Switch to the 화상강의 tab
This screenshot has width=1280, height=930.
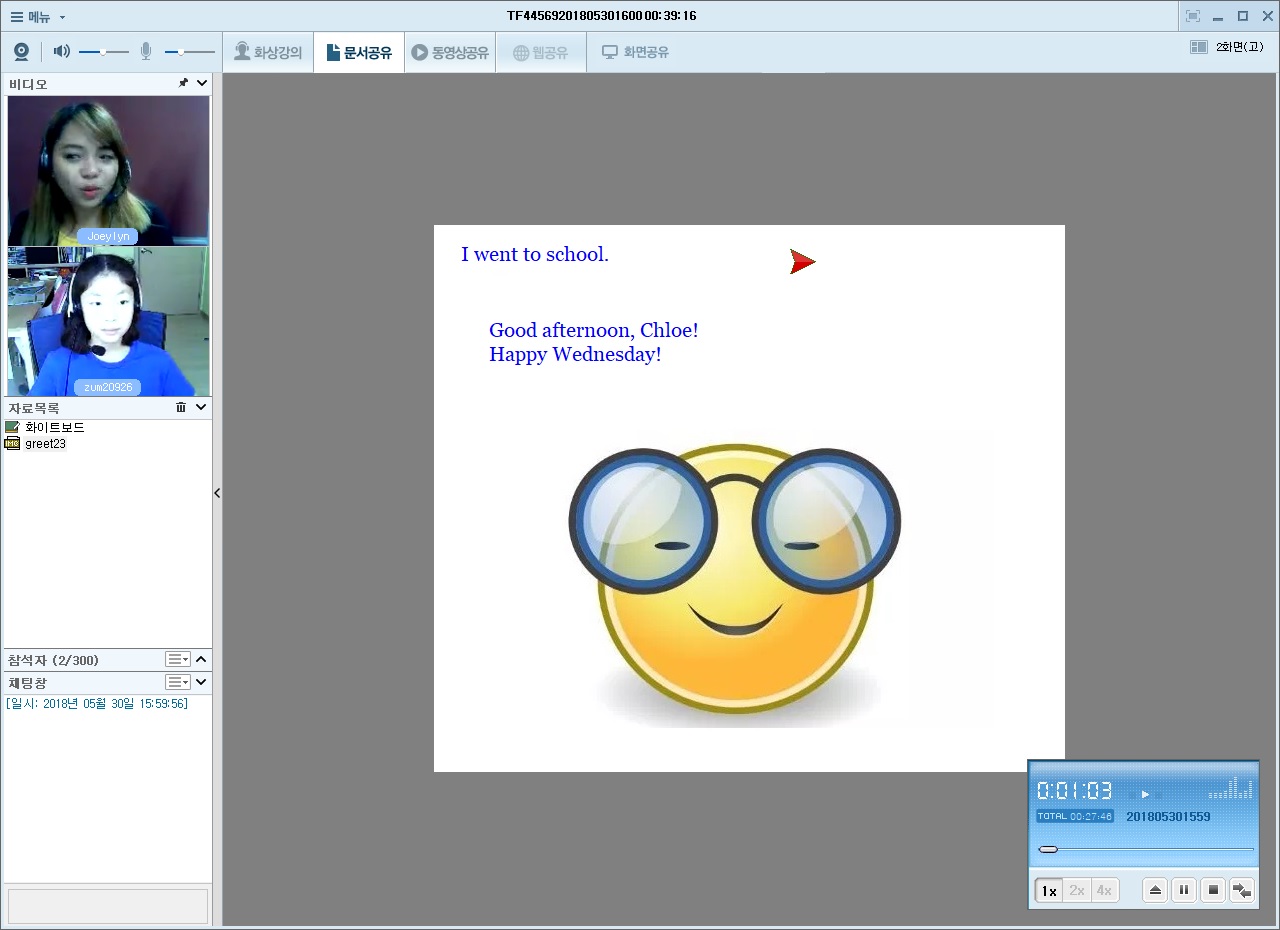pyautogui.click(x=267, y=52)
